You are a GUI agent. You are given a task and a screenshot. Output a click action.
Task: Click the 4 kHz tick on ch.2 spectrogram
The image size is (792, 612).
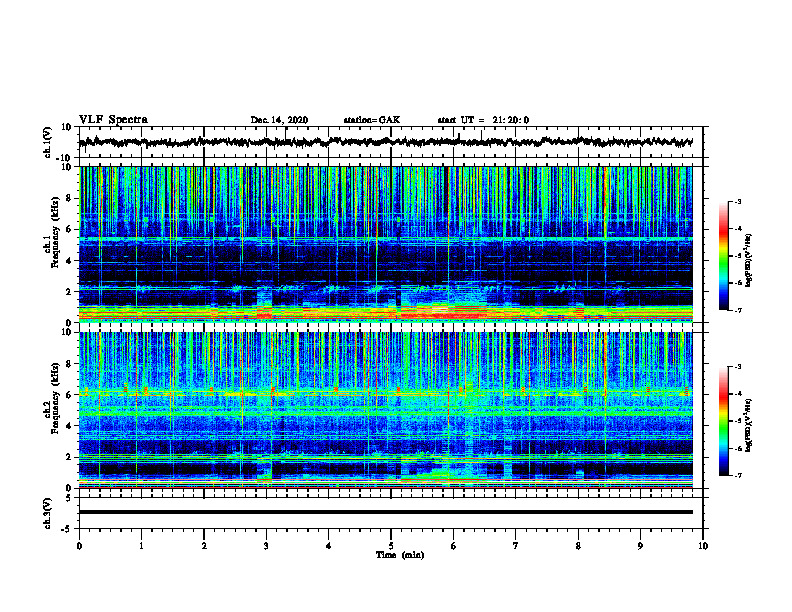point(69,426)
